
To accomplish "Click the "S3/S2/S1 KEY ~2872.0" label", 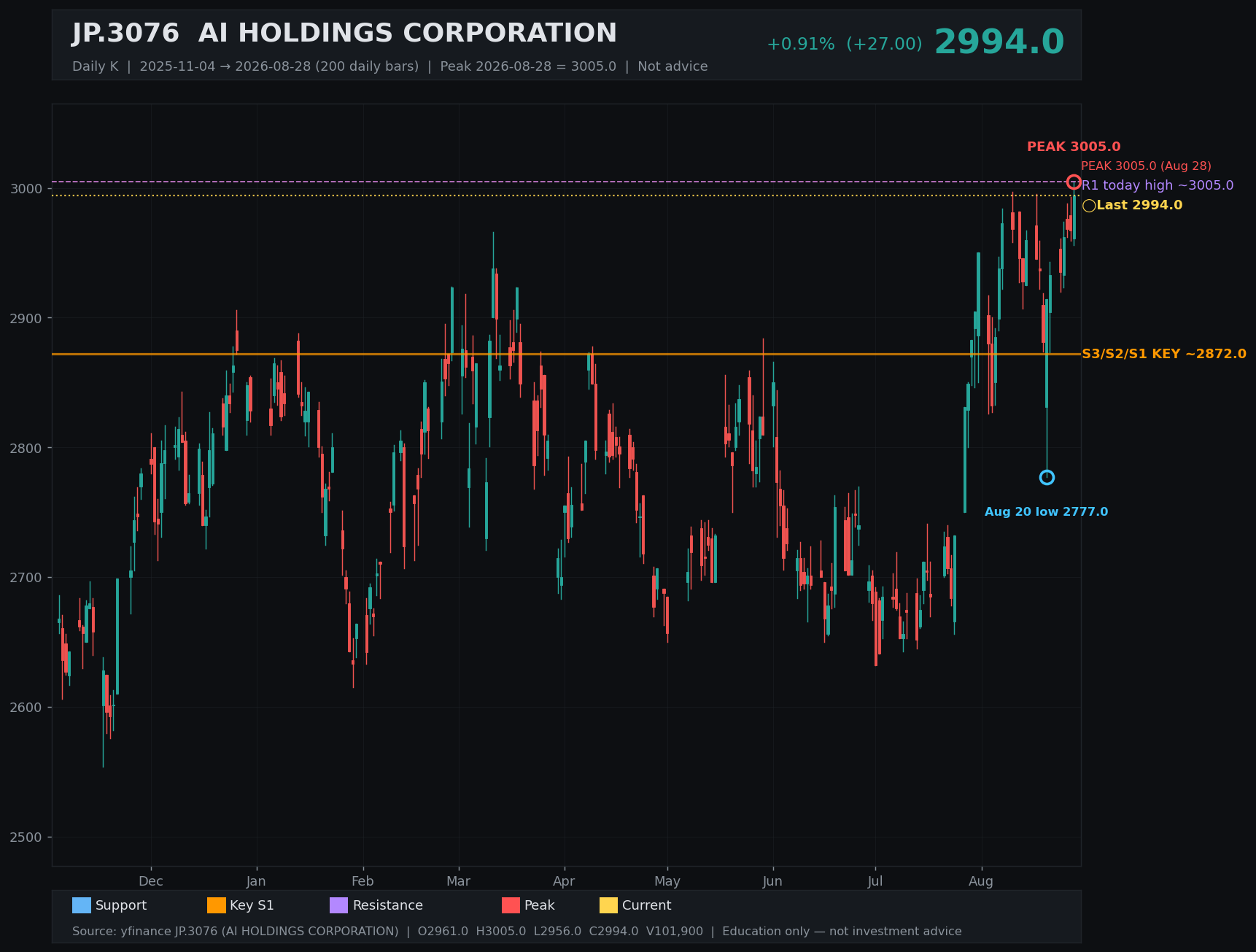I will pos(1164,354).
